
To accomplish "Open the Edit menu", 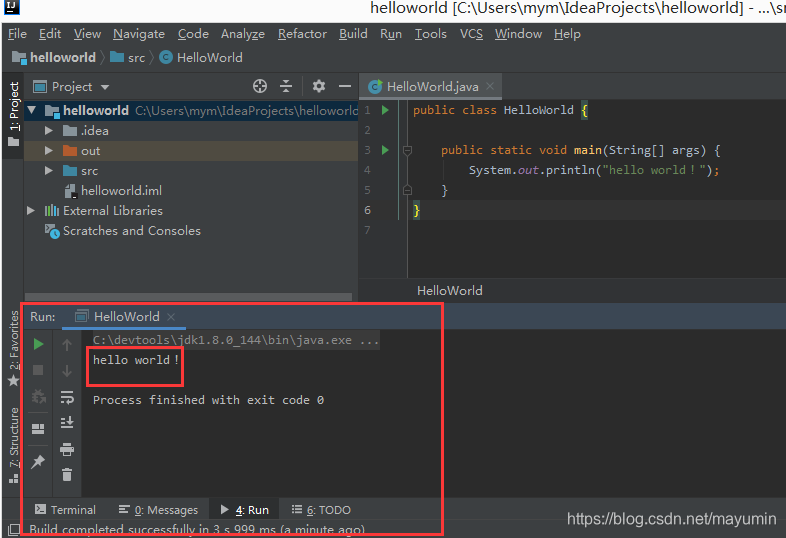I will (50, 34).
